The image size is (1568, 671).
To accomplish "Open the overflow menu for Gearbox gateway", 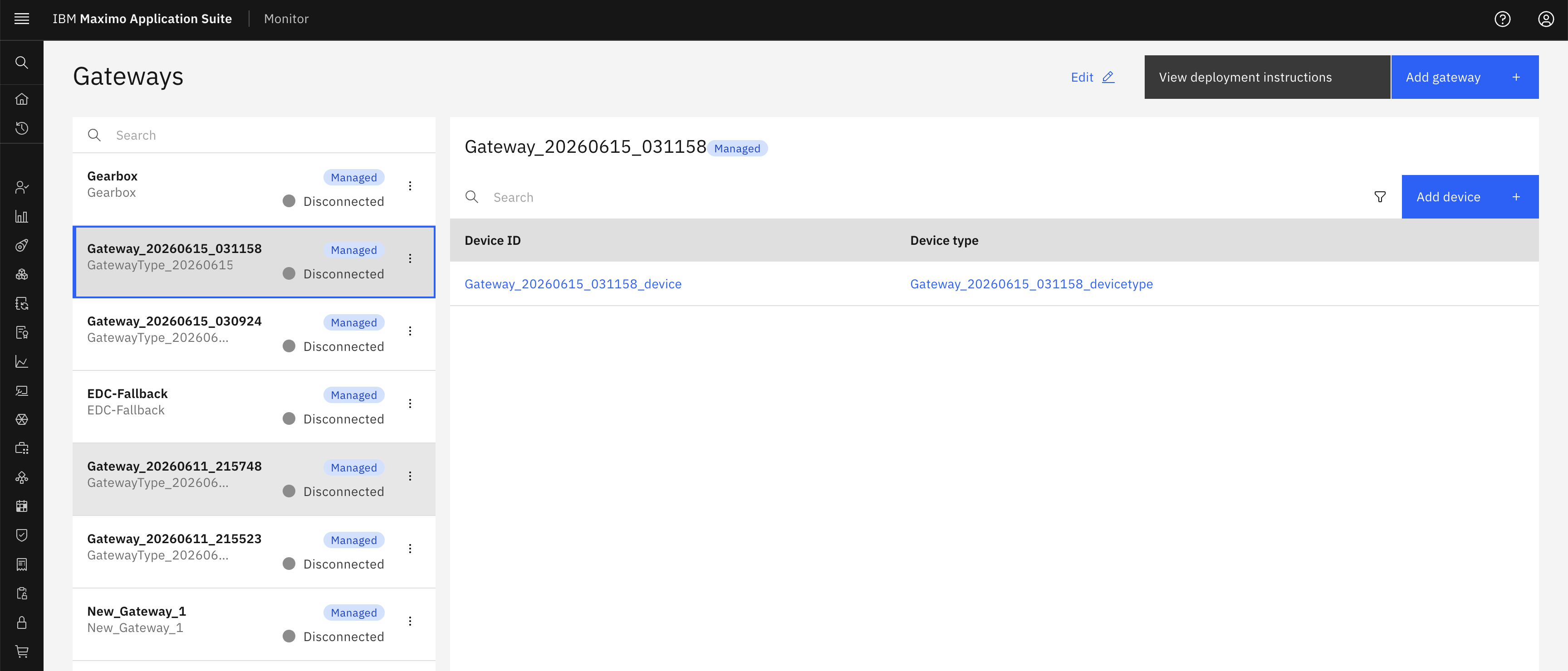I will (410, 185).
